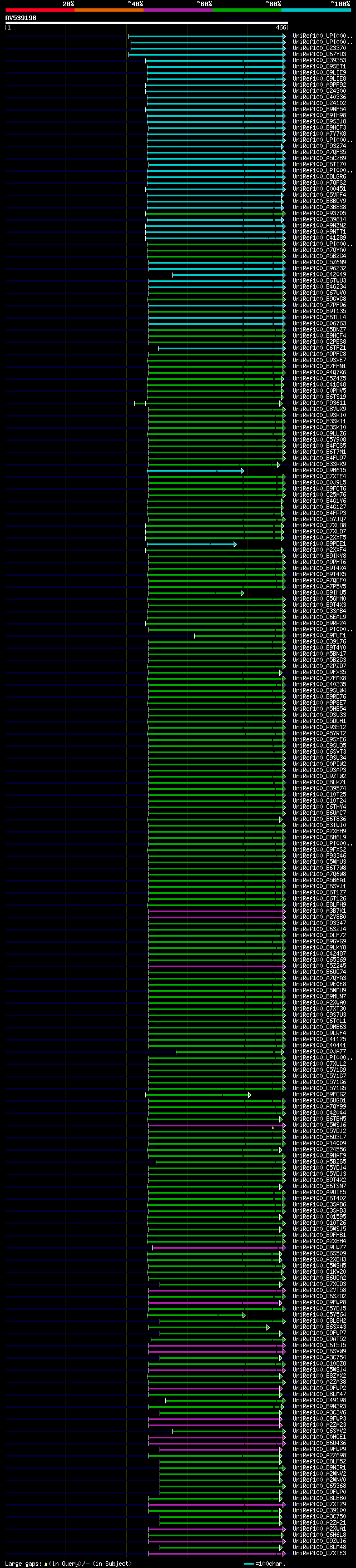The image size is (356, 1568).
Task: Click hit label UniRef100_Q42049
Action: (319, 275)
